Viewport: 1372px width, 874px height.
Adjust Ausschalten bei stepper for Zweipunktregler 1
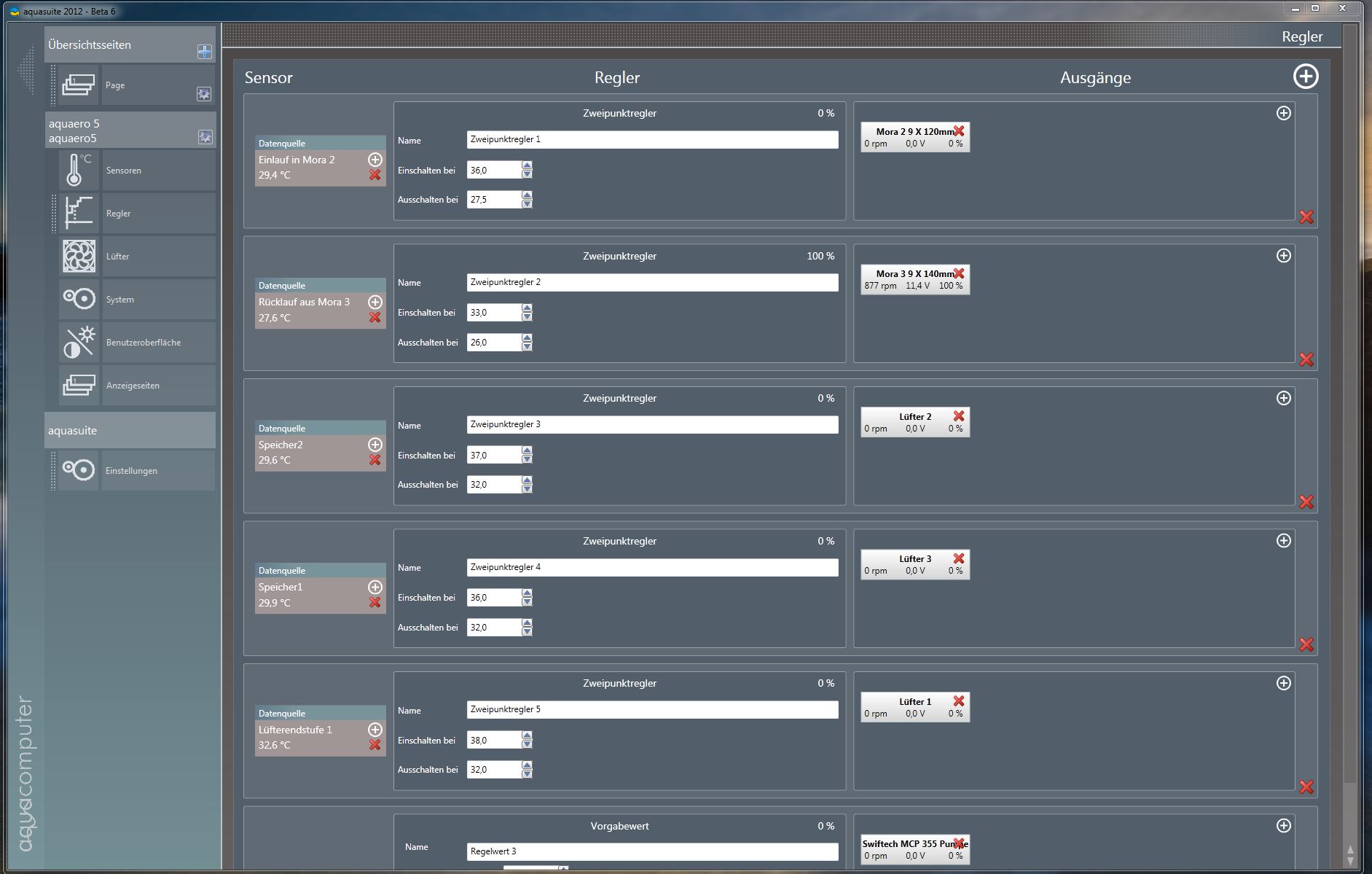527,199
